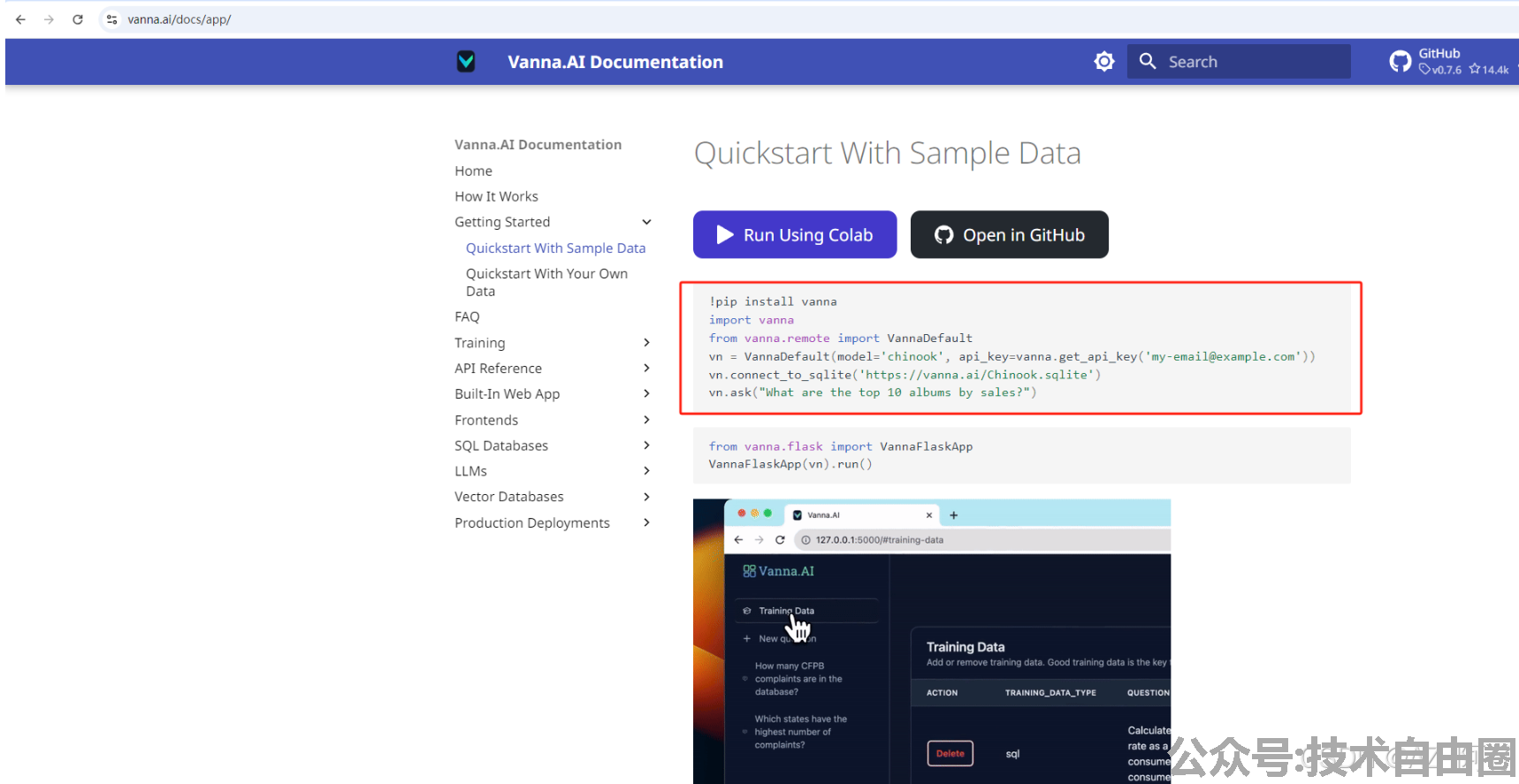
Task: Expand the API Reference chevron
Action: pyautogui.click(x=646, y=369)
